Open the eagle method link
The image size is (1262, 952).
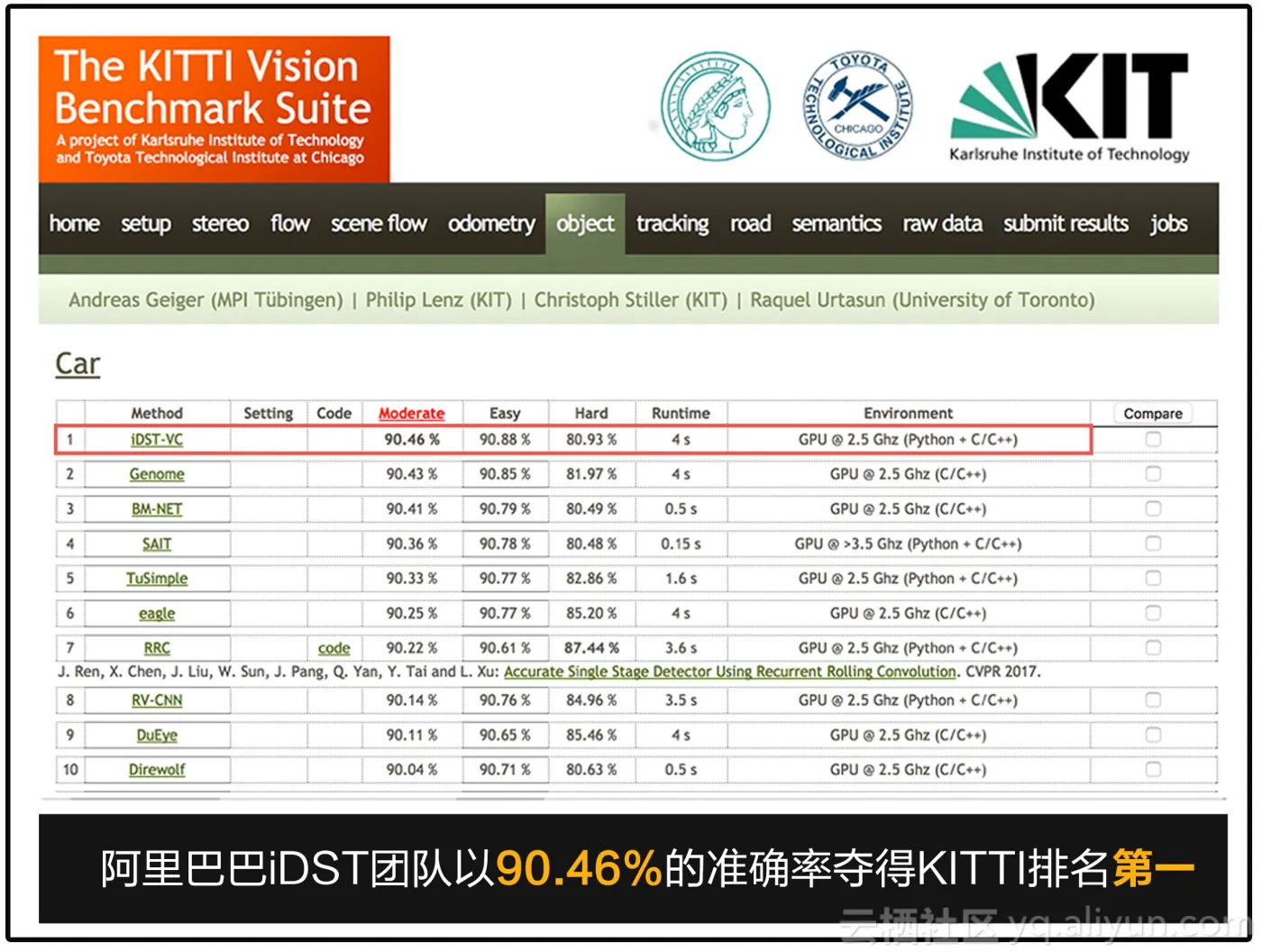point(157,614)
